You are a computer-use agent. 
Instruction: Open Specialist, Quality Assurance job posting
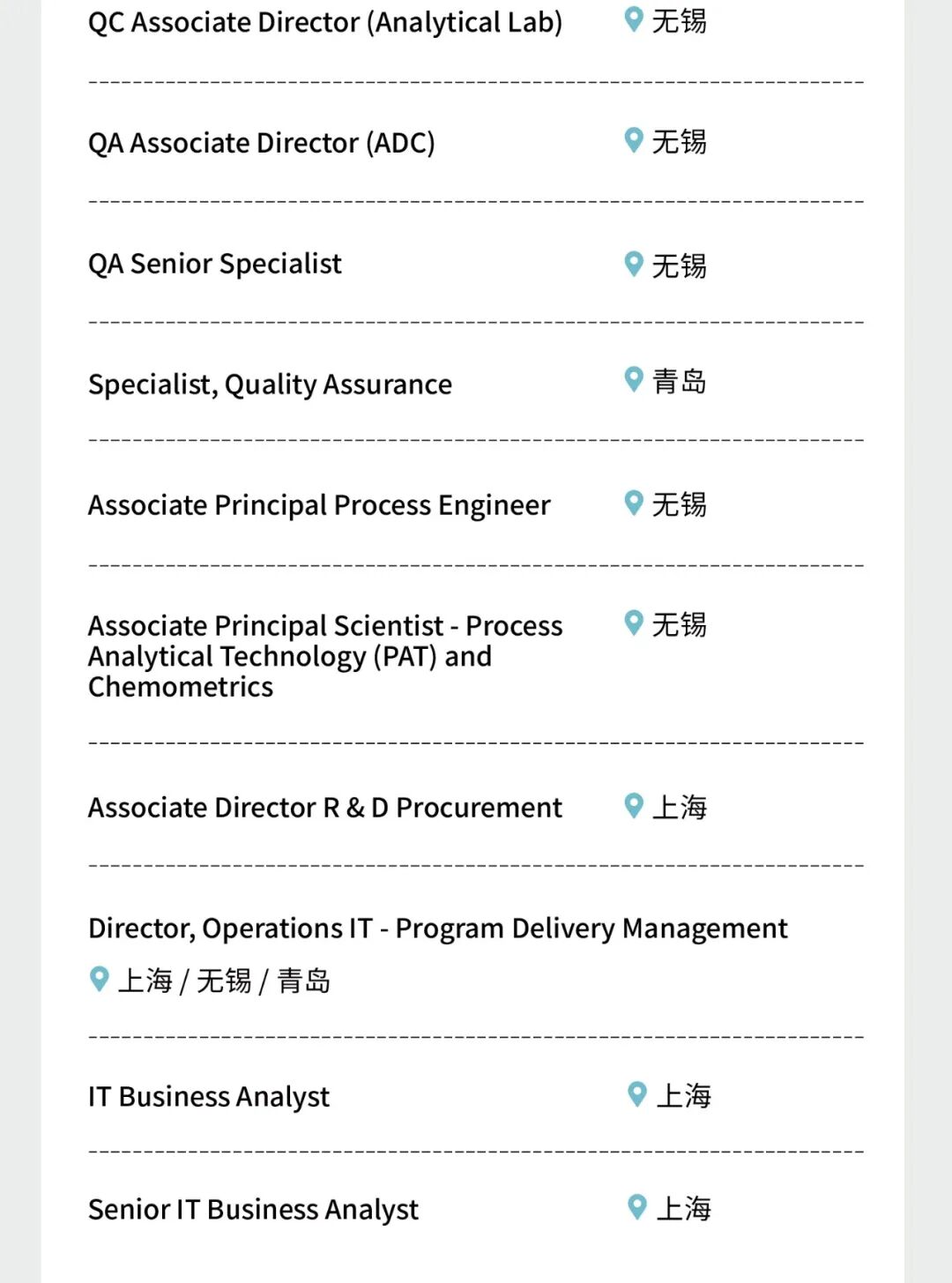pyautogui.click(x=270, y=384)
